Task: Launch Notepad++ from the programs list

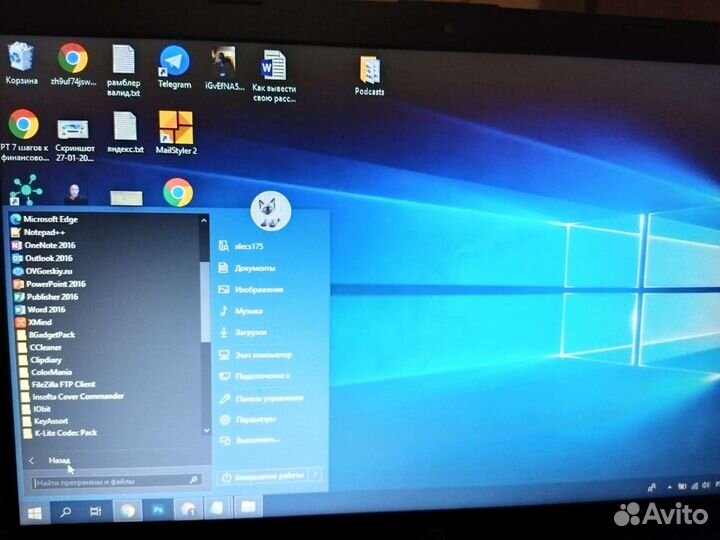Action: [x=38, y=232]
